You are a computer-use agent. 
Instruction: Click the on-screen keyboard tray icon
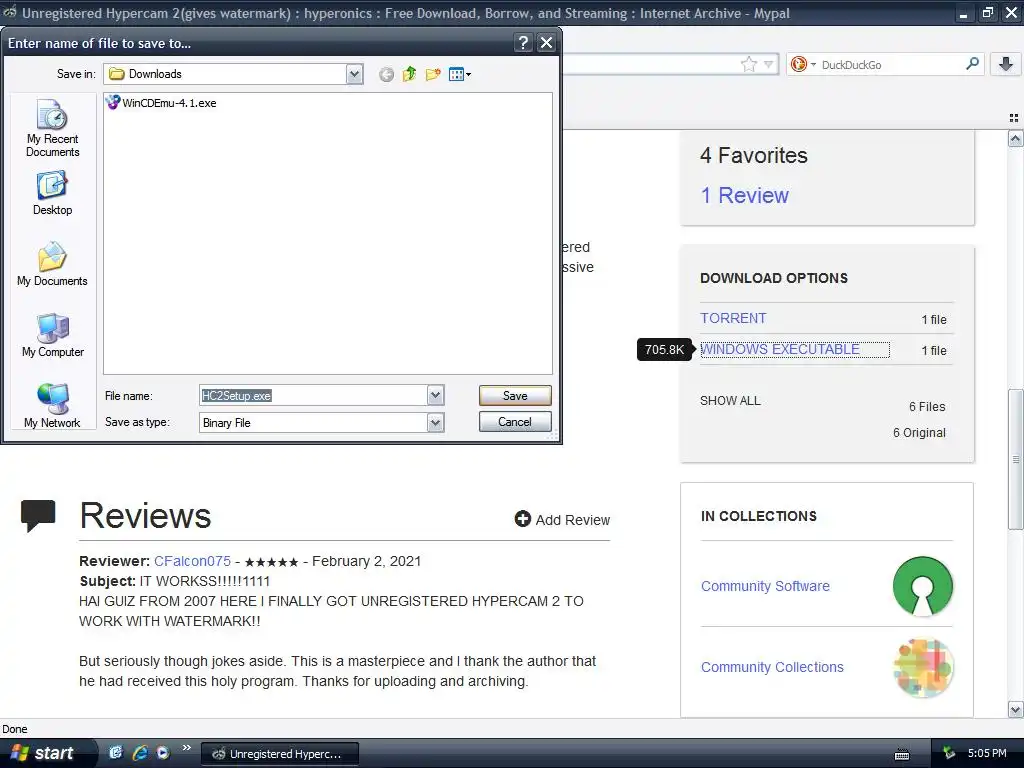coord(902,754)
